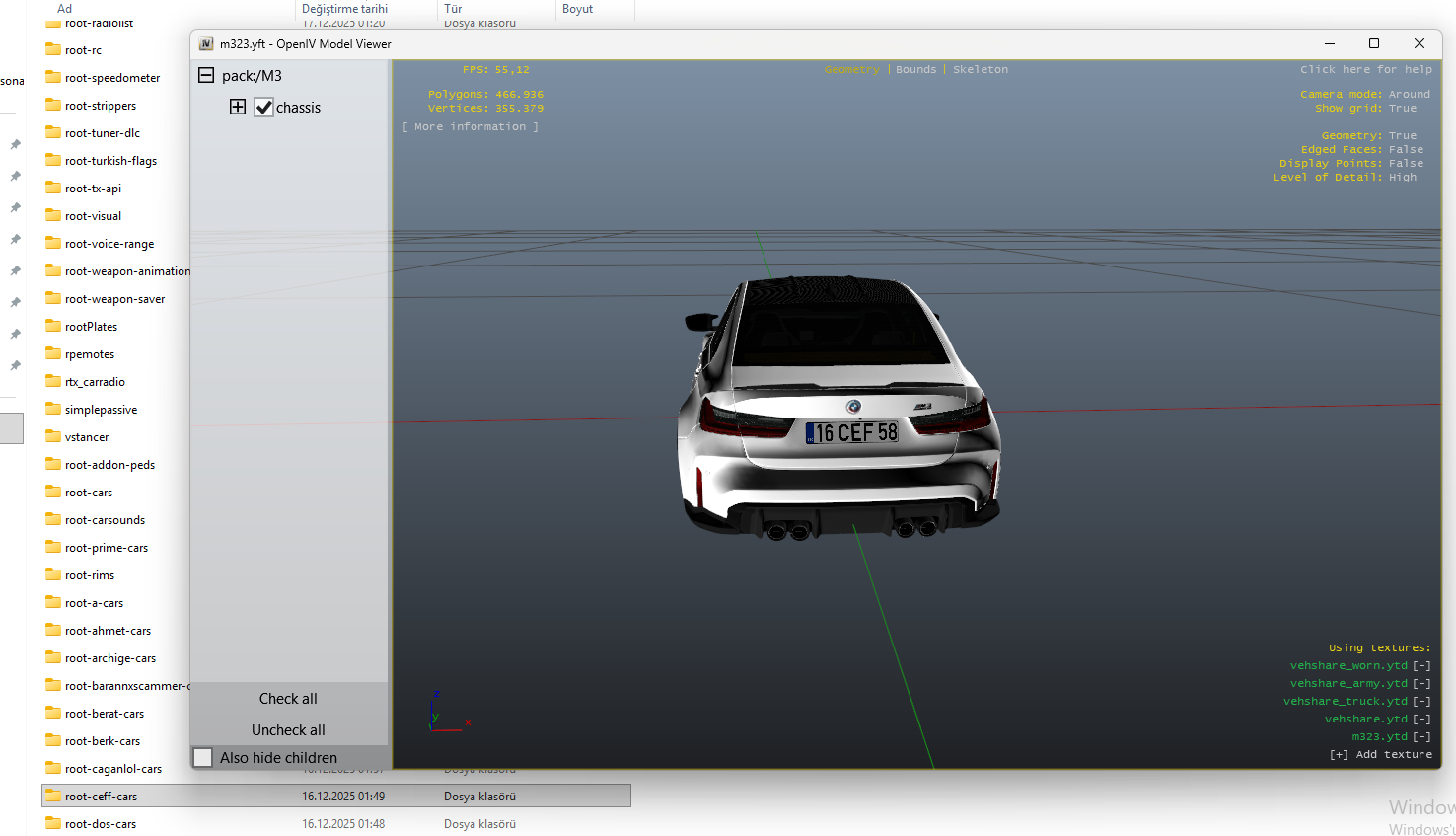
Task: Select the root-tx-api folder icon
Action: coord(53,188)
